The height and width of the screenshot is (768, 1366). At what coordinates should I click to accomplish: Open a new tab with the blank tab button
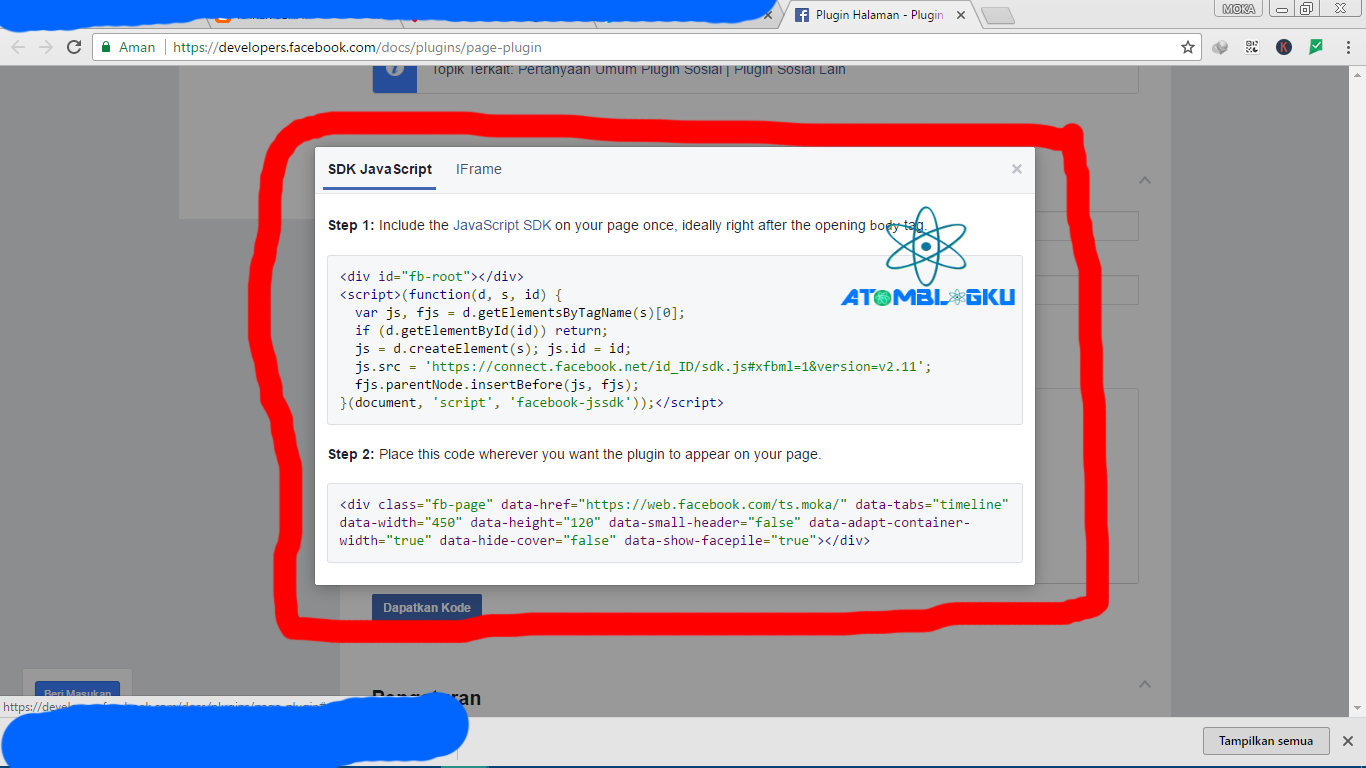click(x=998, y=15)
